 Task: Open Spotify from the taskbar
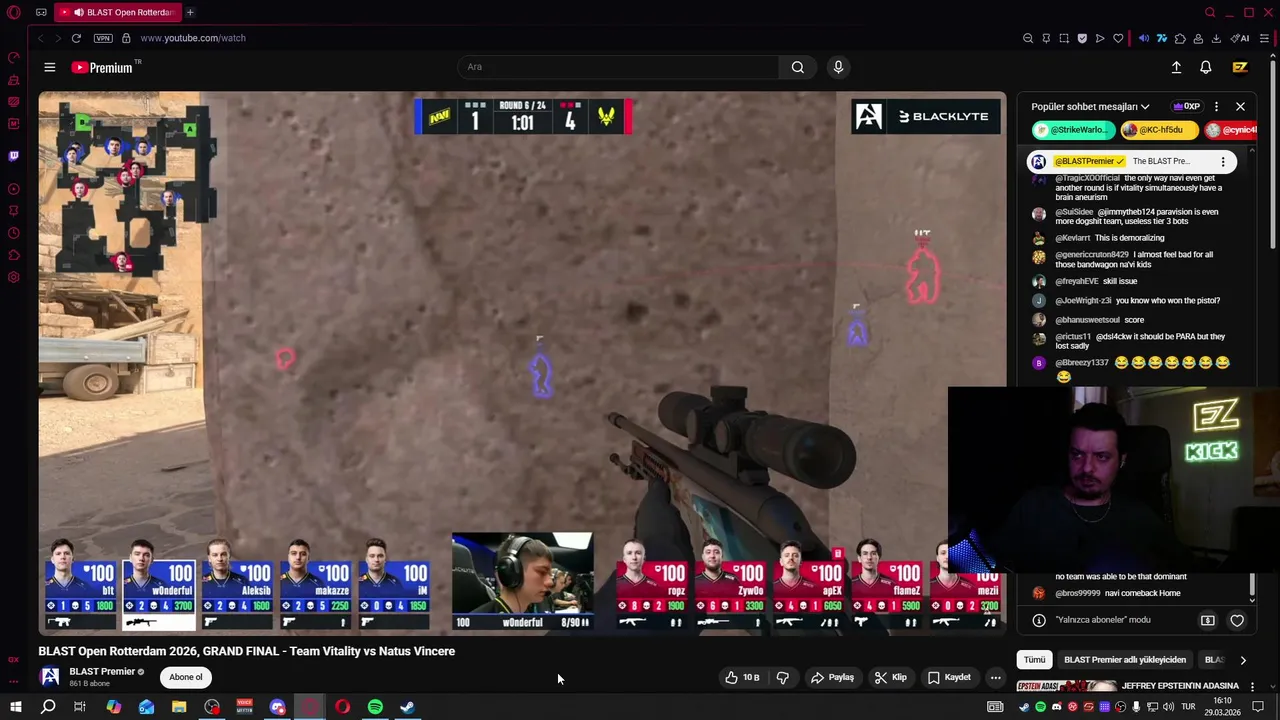pos(375,707)
